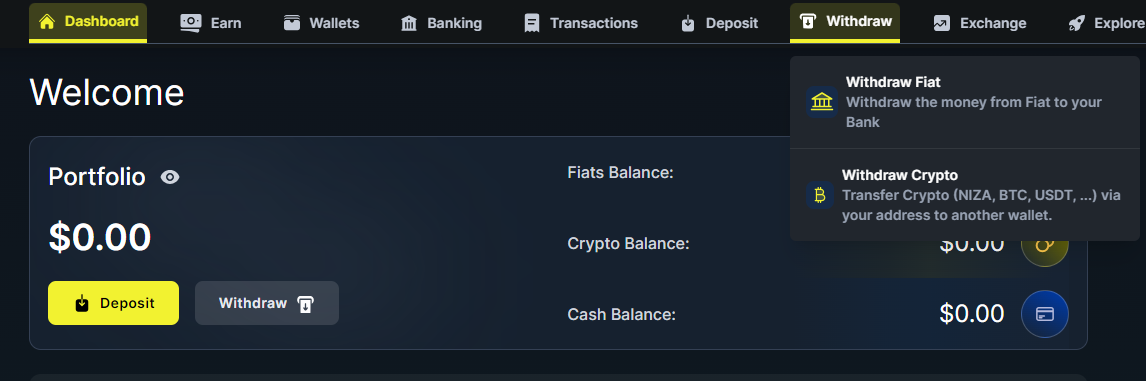The image size is (1146, 381).
Task: Click the Cash Balance card icon
Action: click(1045, 314)
